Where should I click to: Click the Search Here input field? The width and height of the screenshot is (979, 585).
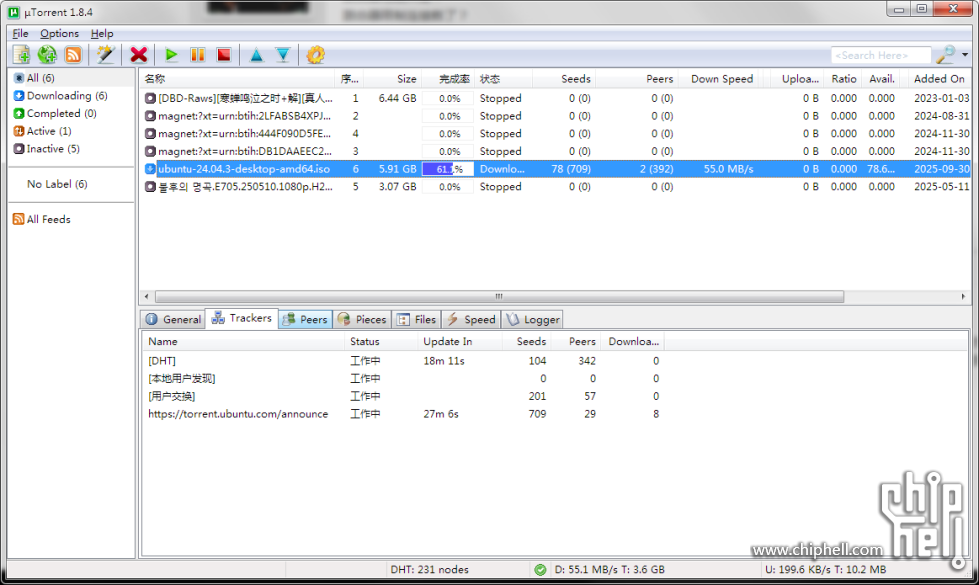pyautogui.click(x=880, y=55)
